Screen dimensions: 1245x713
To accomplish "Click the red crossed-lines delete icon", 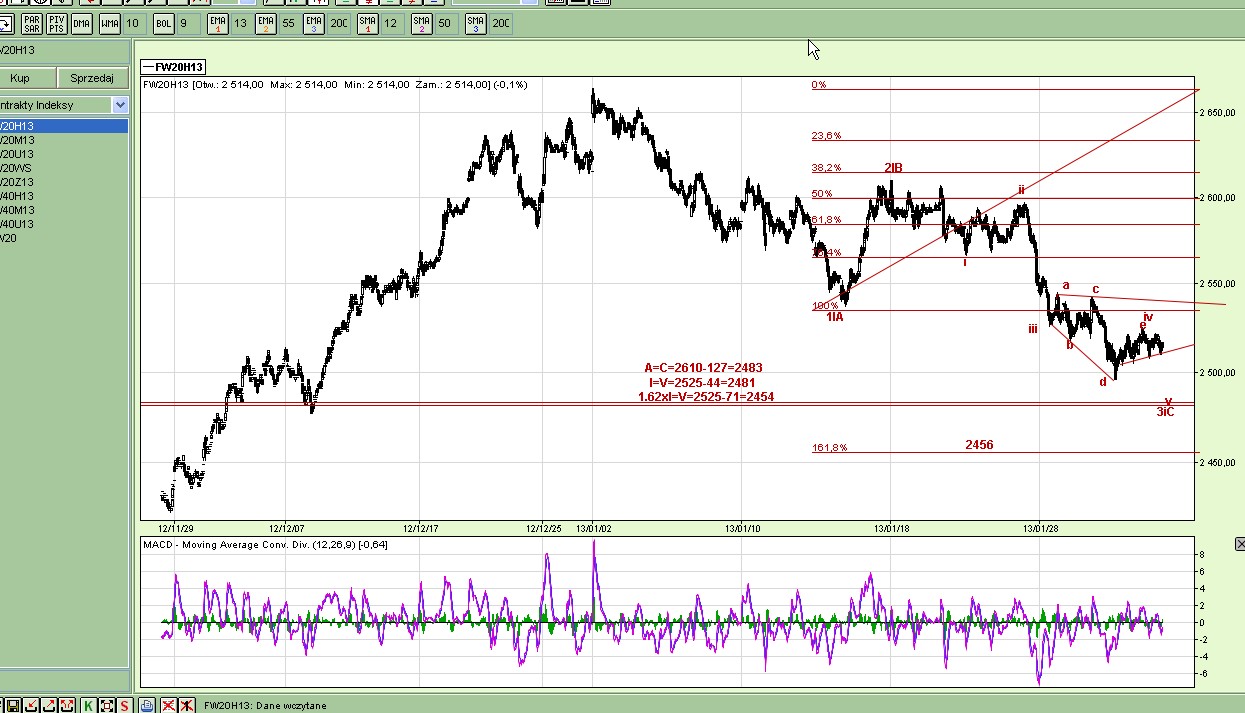I will pos(168,705).
